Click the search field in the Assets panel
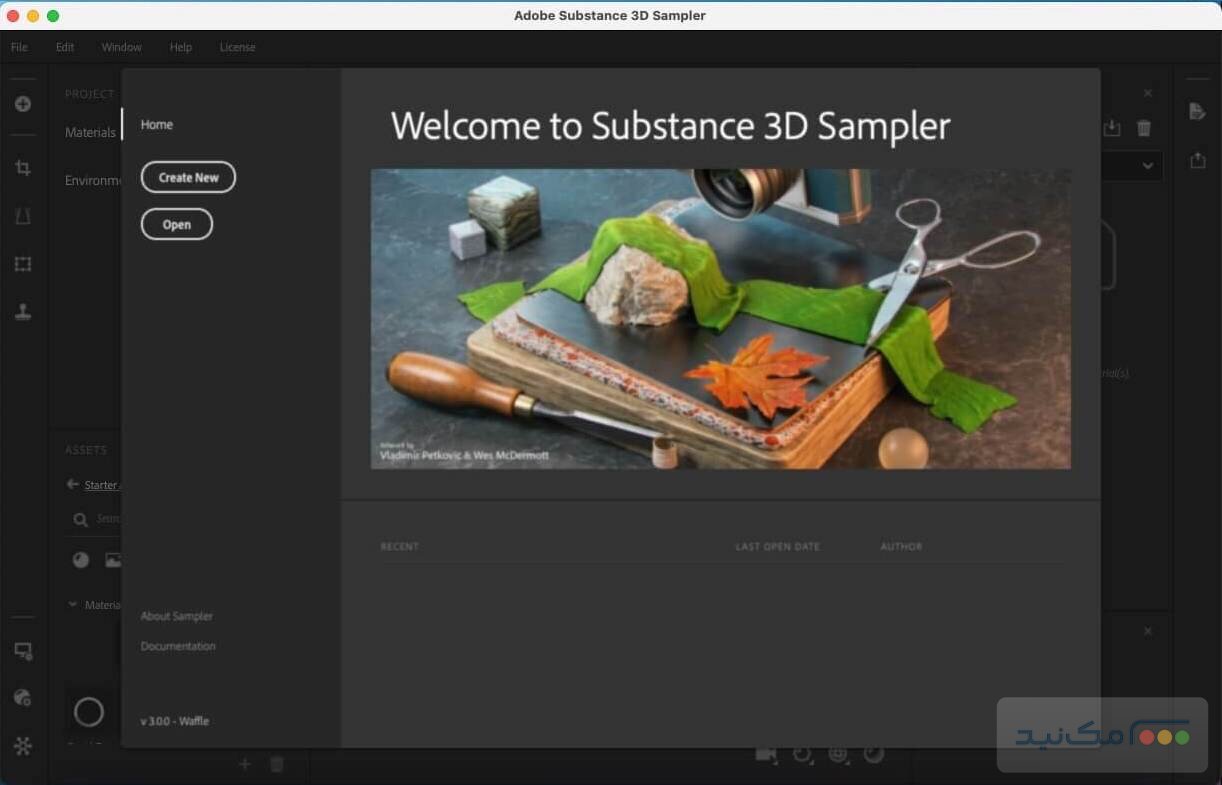Screen dimensions: 1222x785 point(110,519)
